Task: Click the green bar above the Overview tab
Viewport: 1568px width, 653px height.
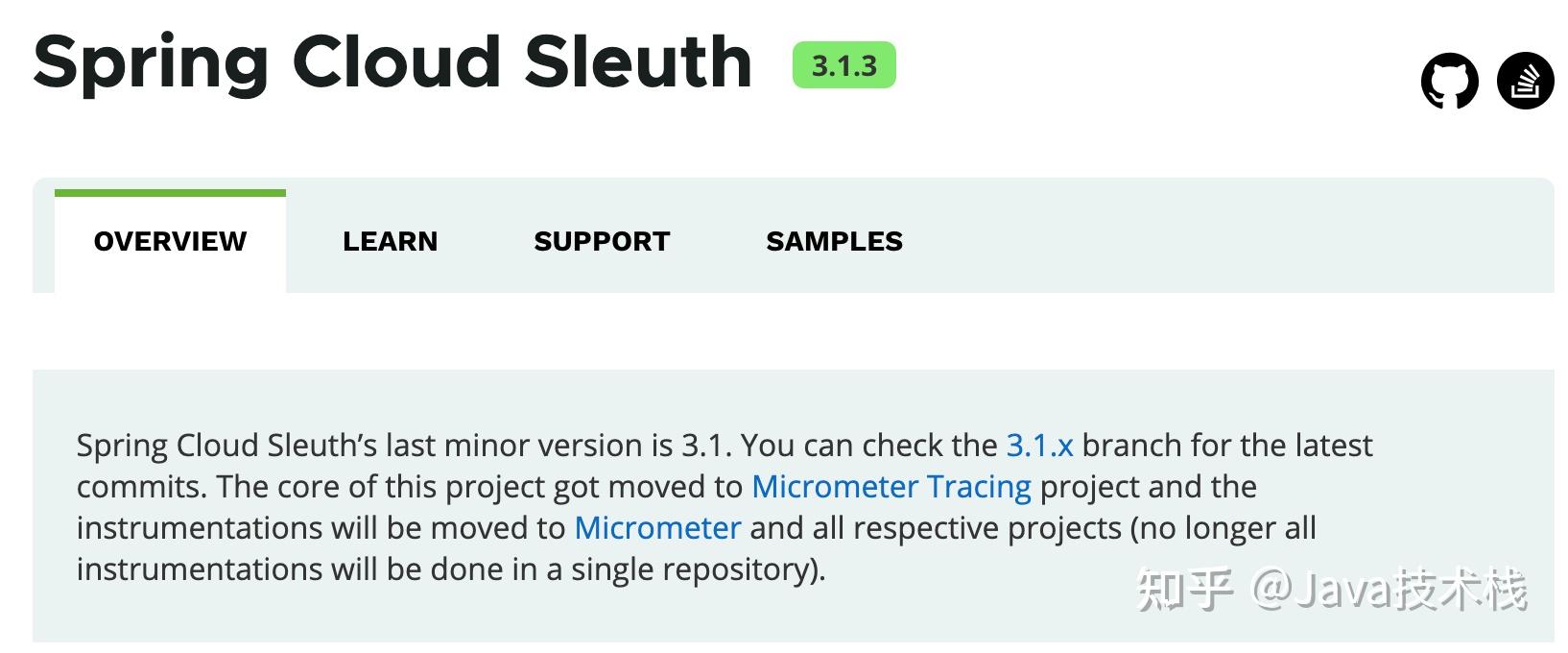Action: (x=170, y=193)
